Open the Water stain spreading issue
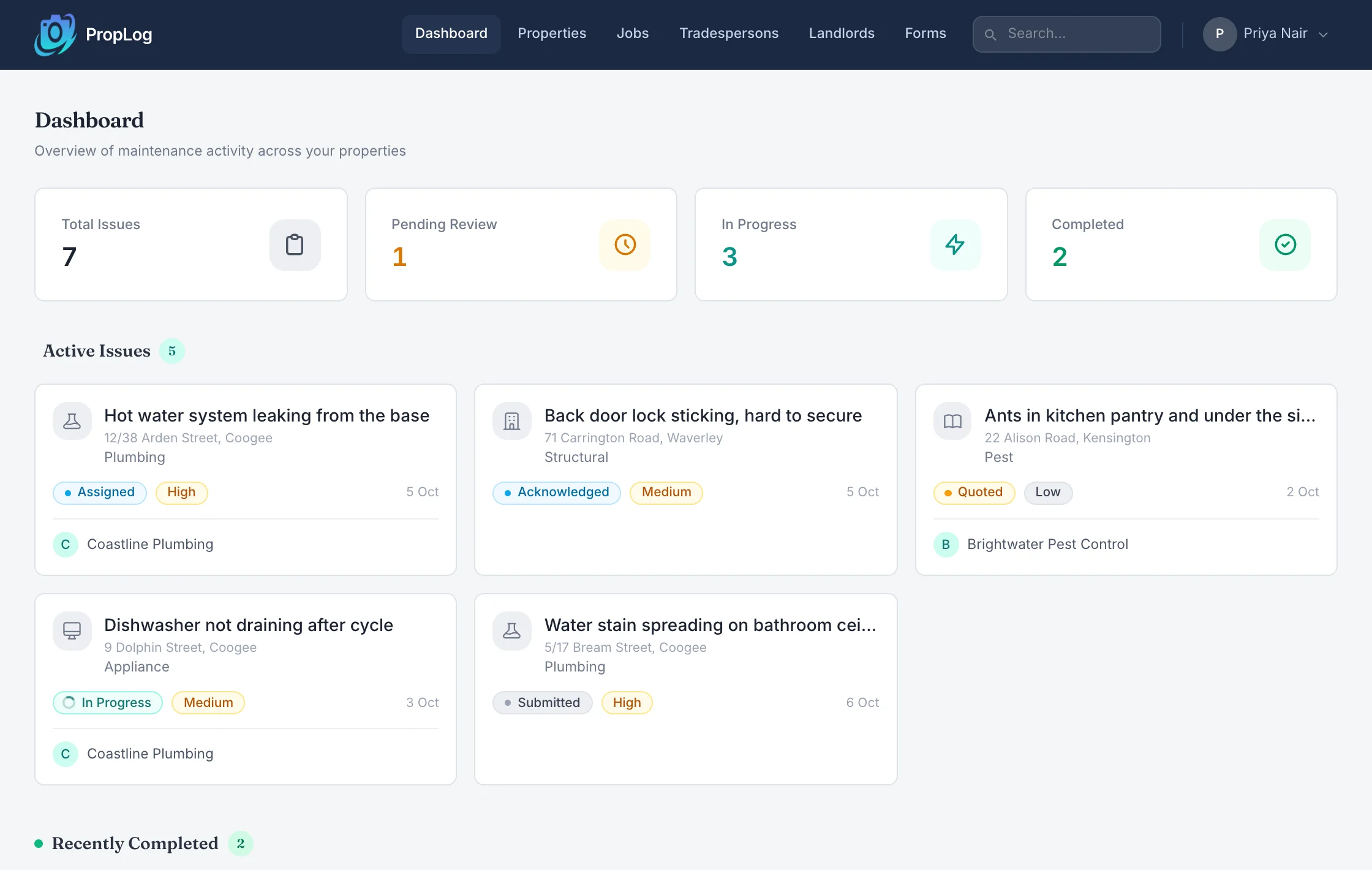This screenshot has width=1372, height=870. 685,689
